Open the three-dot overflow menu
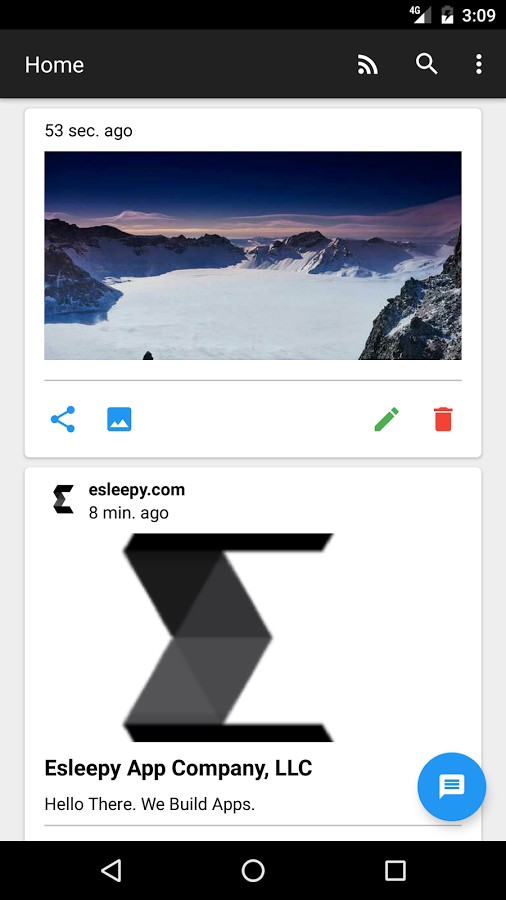 (478, 64)
